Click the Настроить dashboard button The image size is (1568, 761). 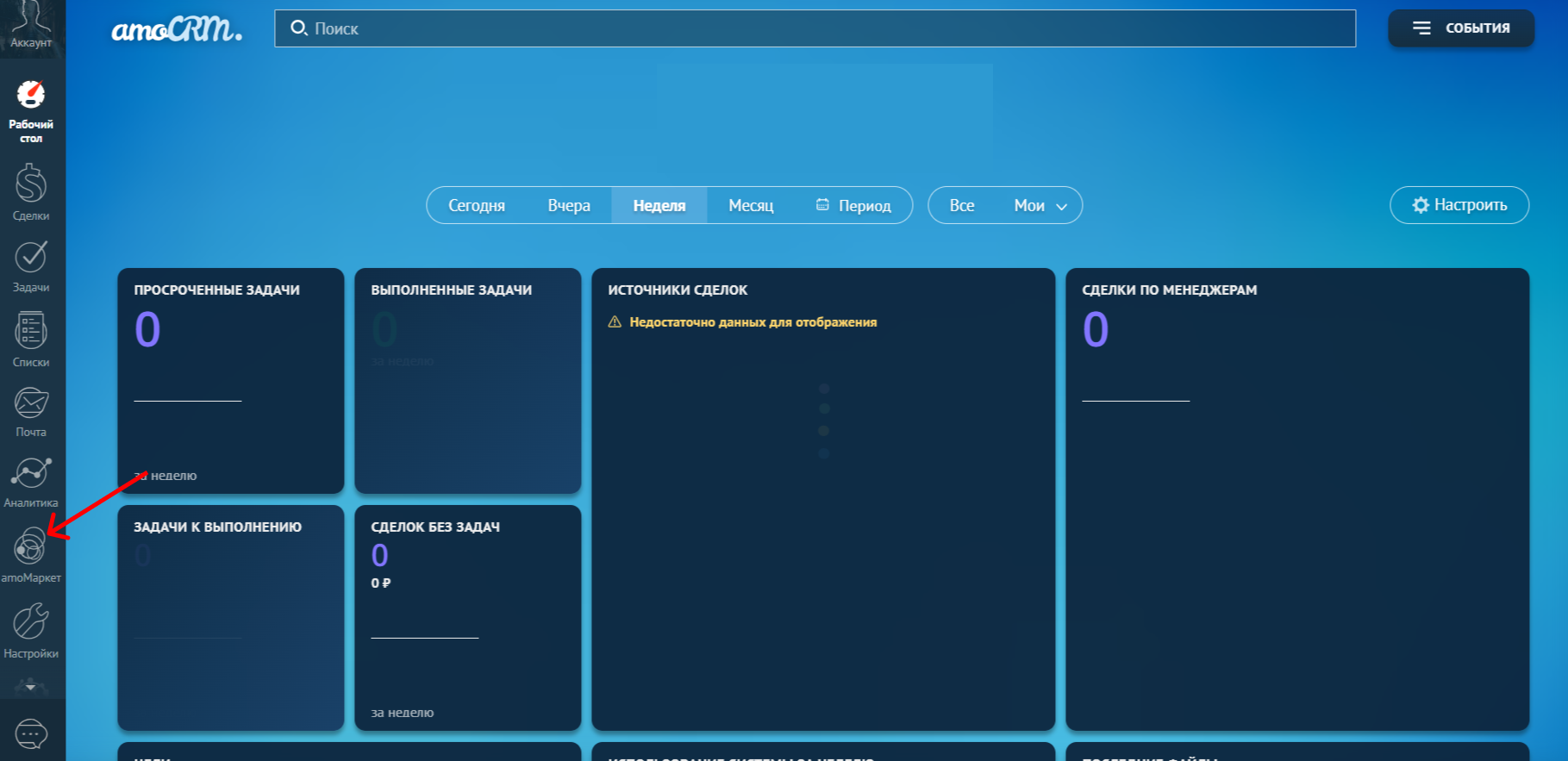tap(1459, 205)
